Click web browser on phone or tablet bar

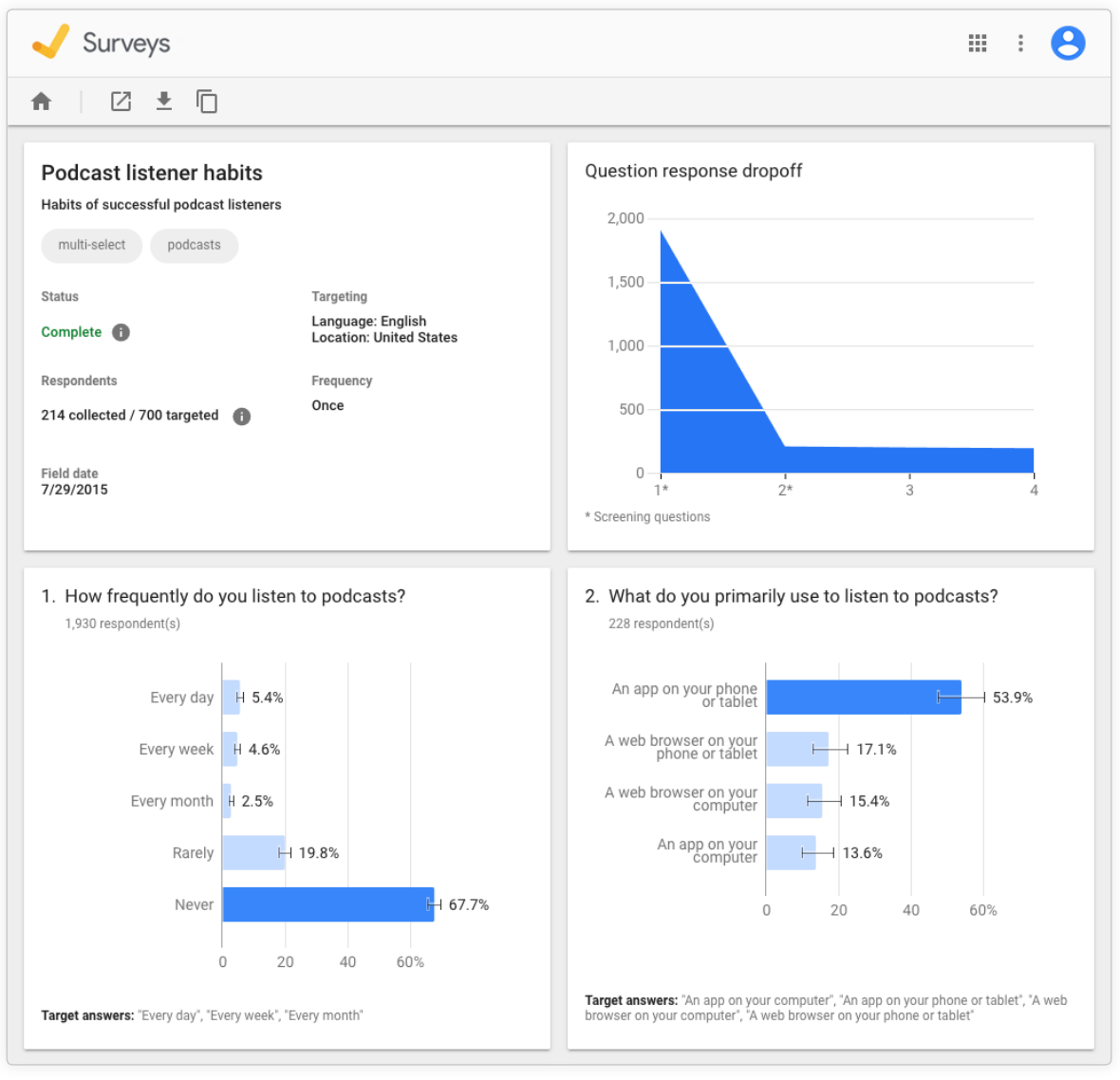click(797, 750)
